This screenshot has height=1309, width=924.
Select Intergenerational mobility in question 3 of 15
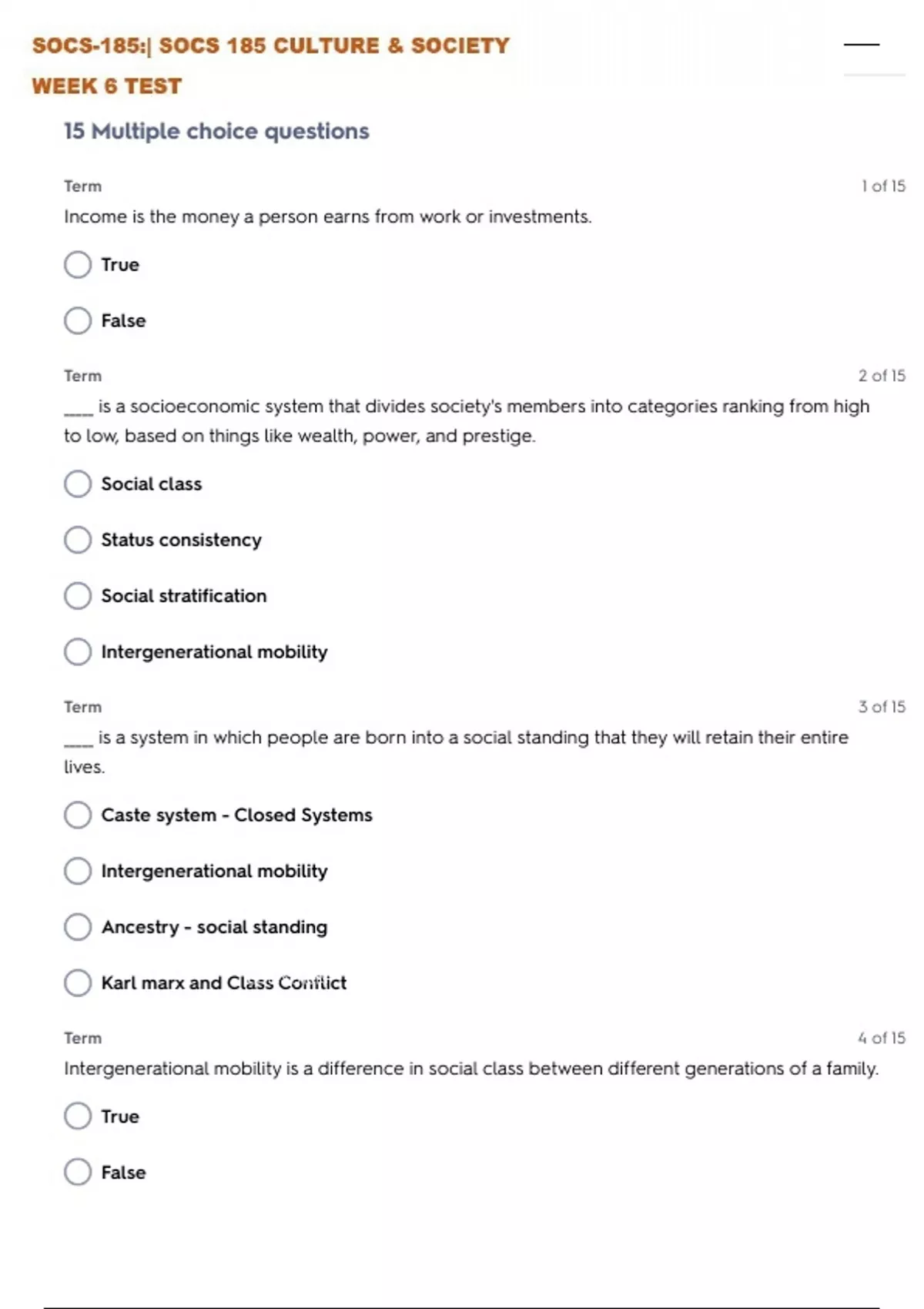78,871
